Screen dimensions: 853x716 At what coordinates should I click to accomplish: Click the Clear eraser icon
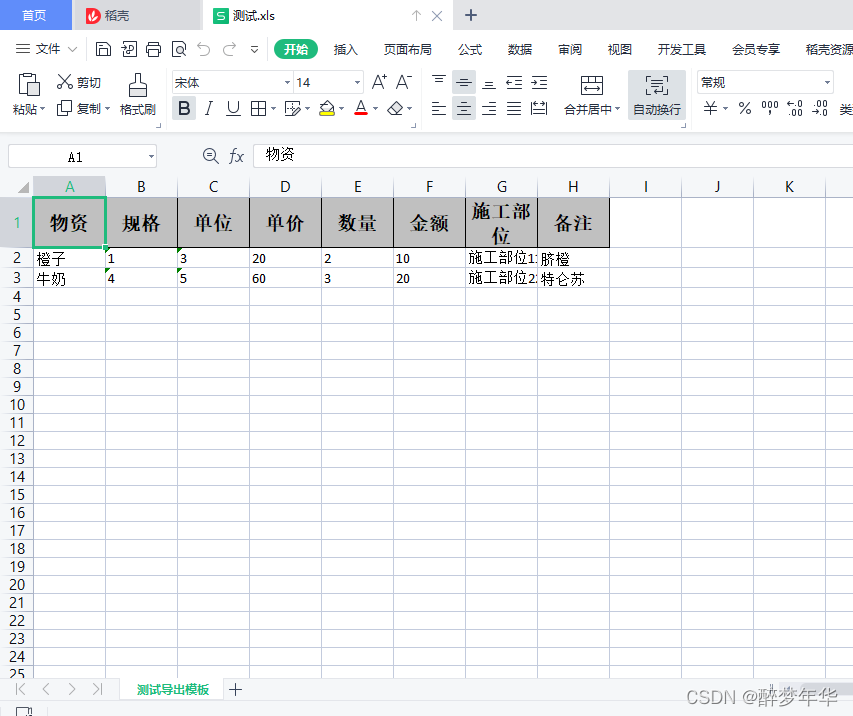(395, 108)
